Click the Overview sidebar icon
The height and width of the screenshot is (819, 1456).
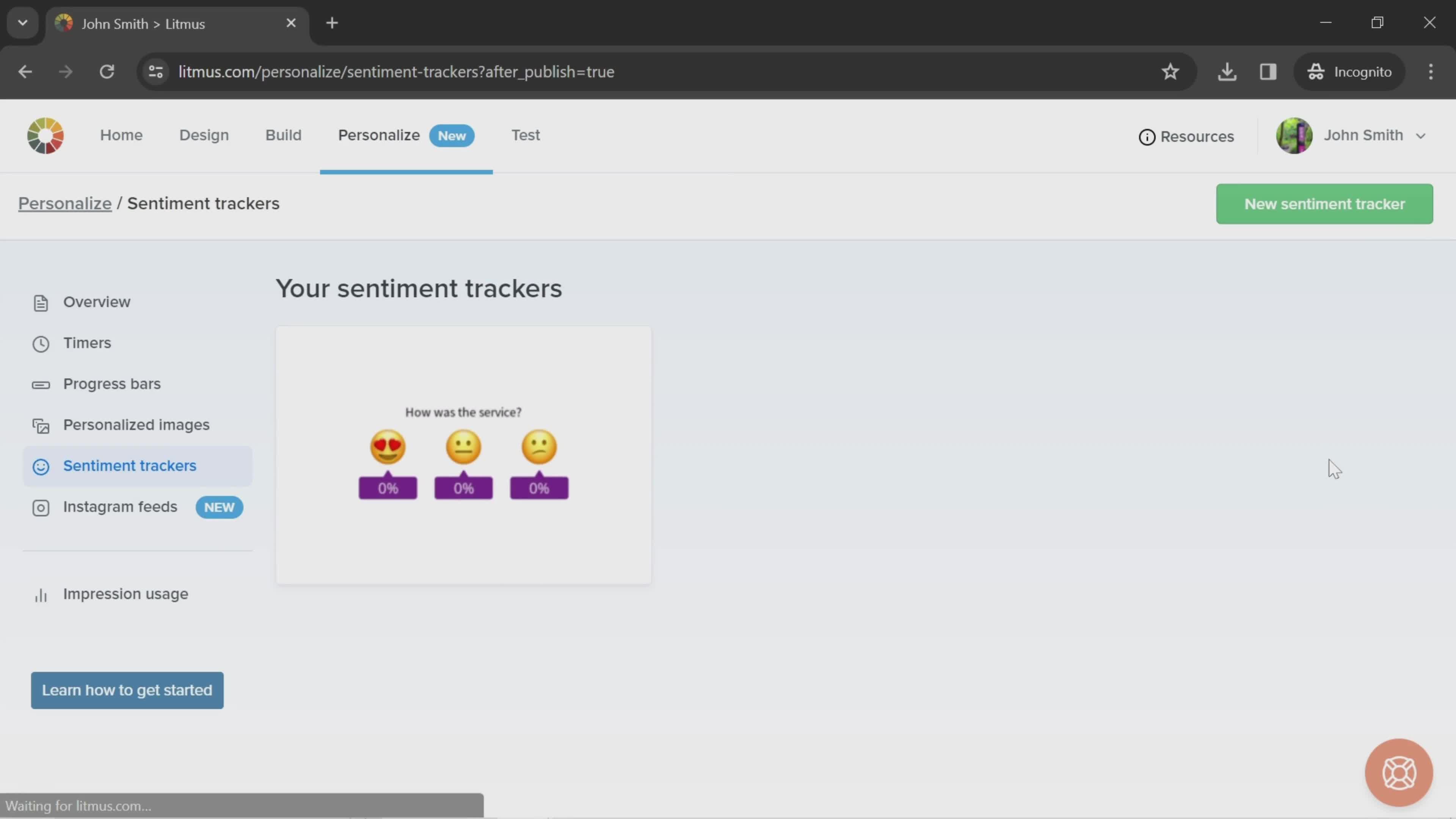(x=40, y=302)
